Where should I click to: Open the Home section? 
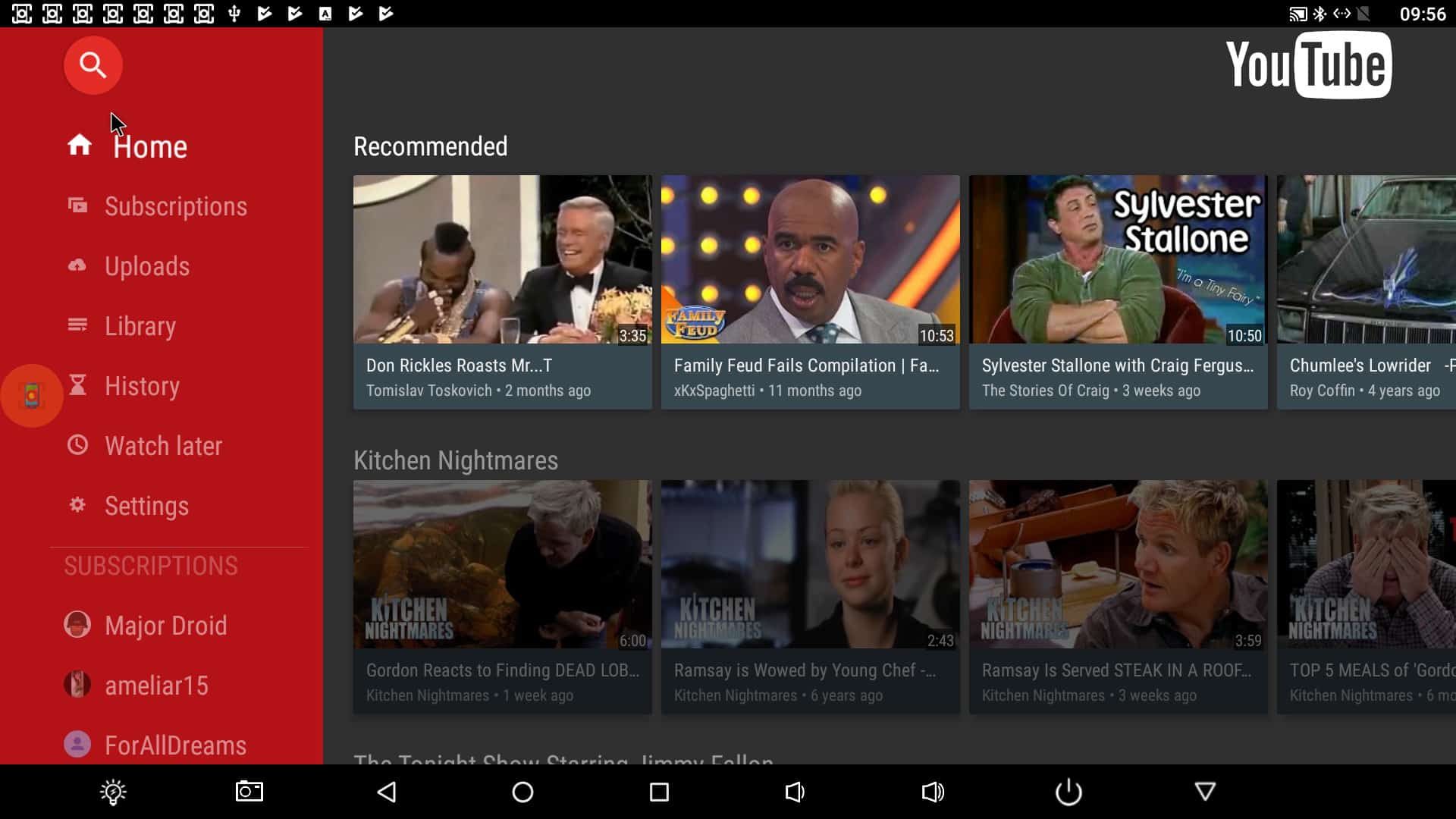point(149,146)
